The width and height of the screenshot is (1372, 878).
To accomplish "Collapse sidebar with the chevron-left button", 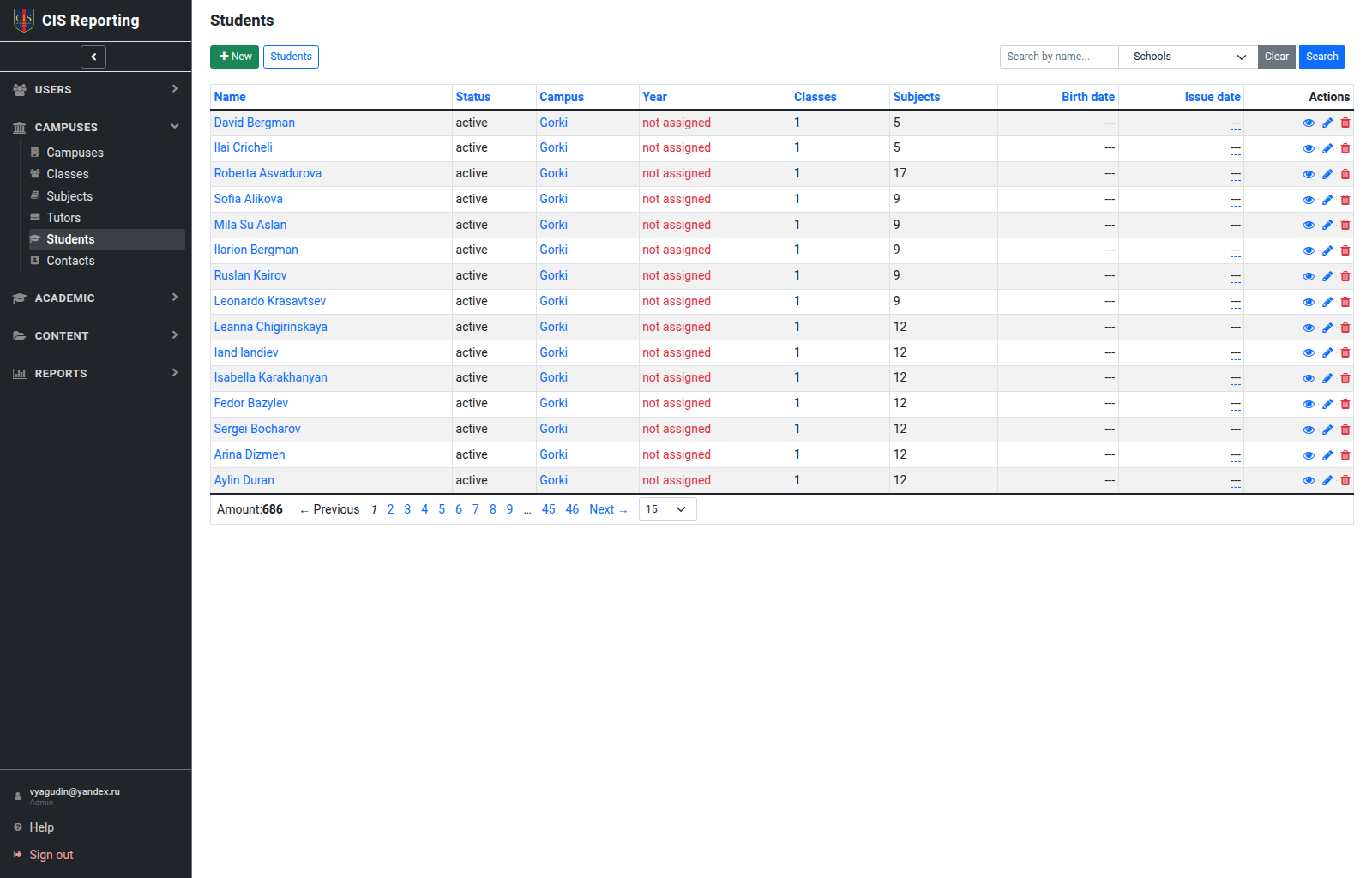I will pos(93,57).
